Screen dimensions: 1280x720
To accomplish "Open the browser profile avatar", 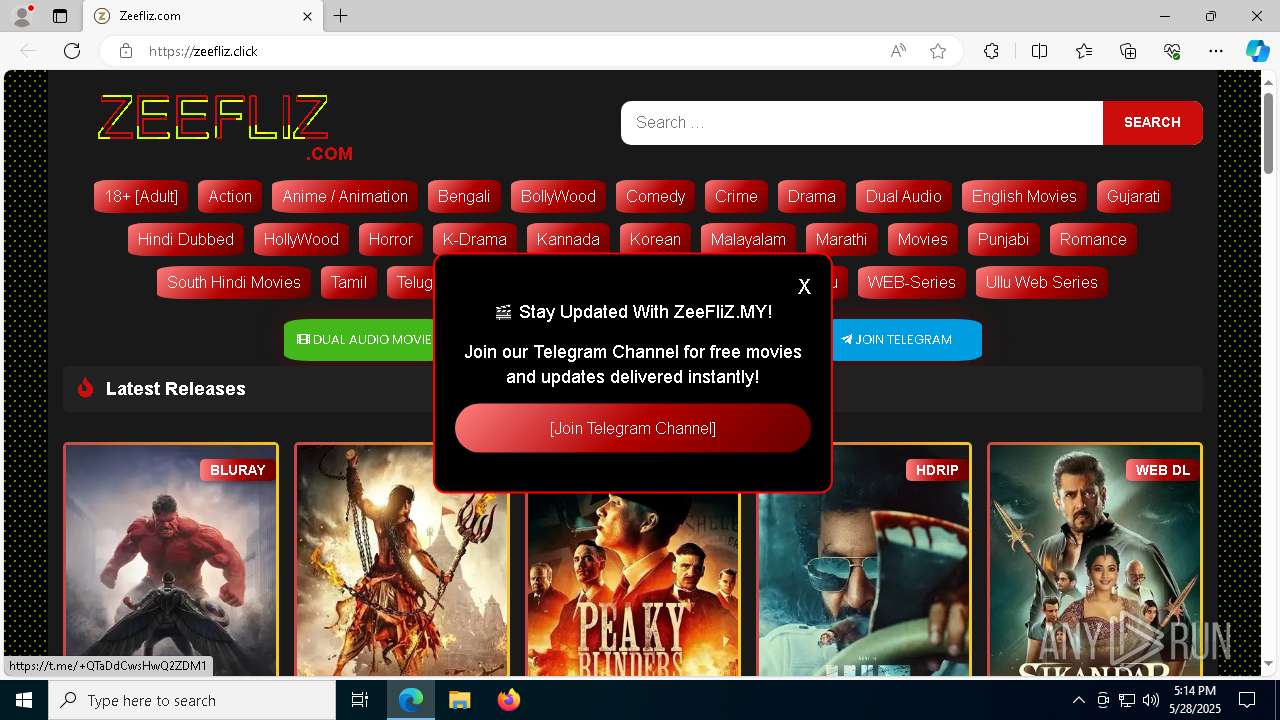I will coord(21,16).
